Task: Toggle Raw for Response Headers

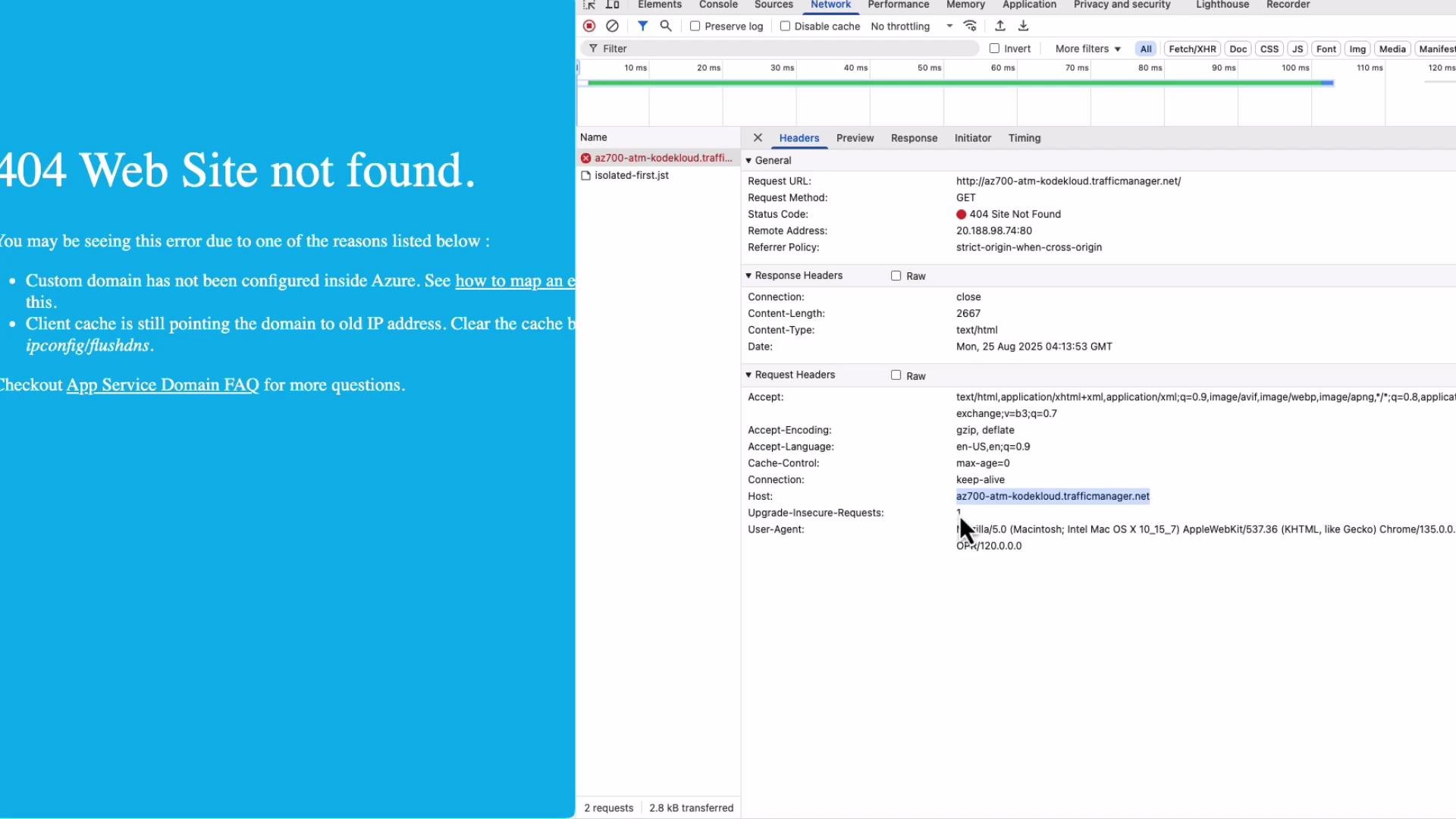Action: (896, 276)
